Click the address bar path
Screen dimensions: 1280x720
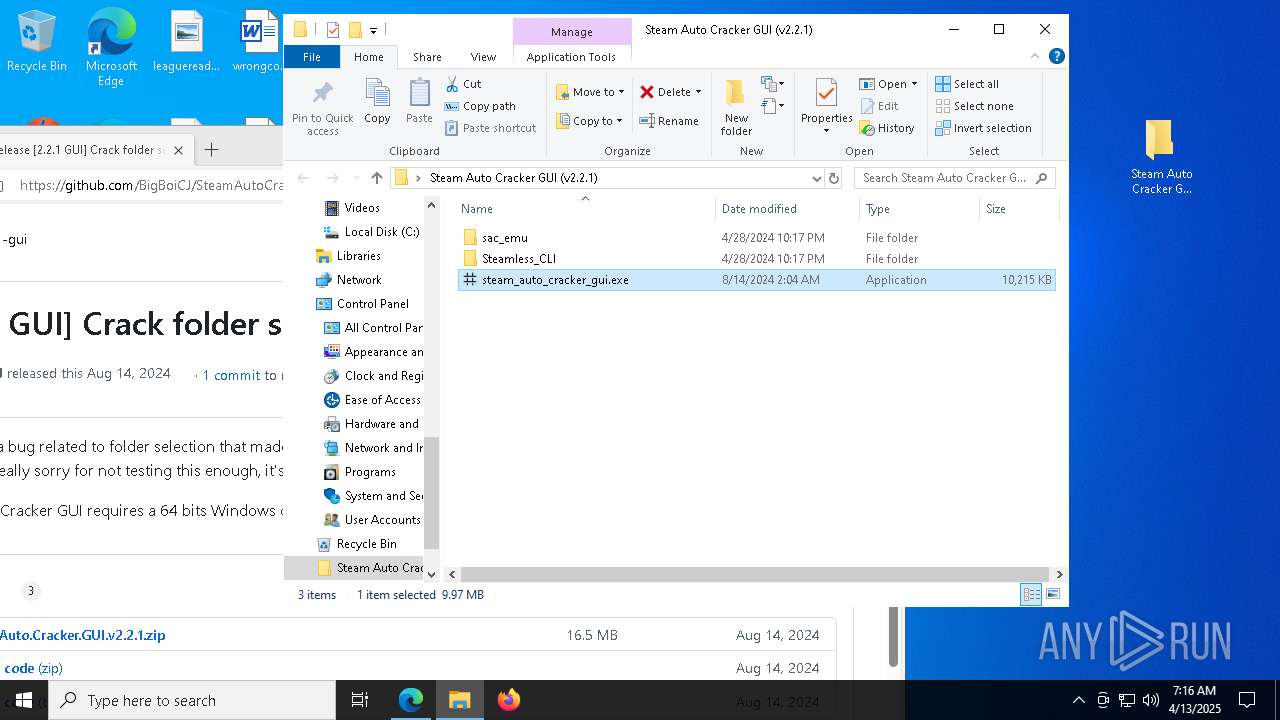tap(513, 178)
